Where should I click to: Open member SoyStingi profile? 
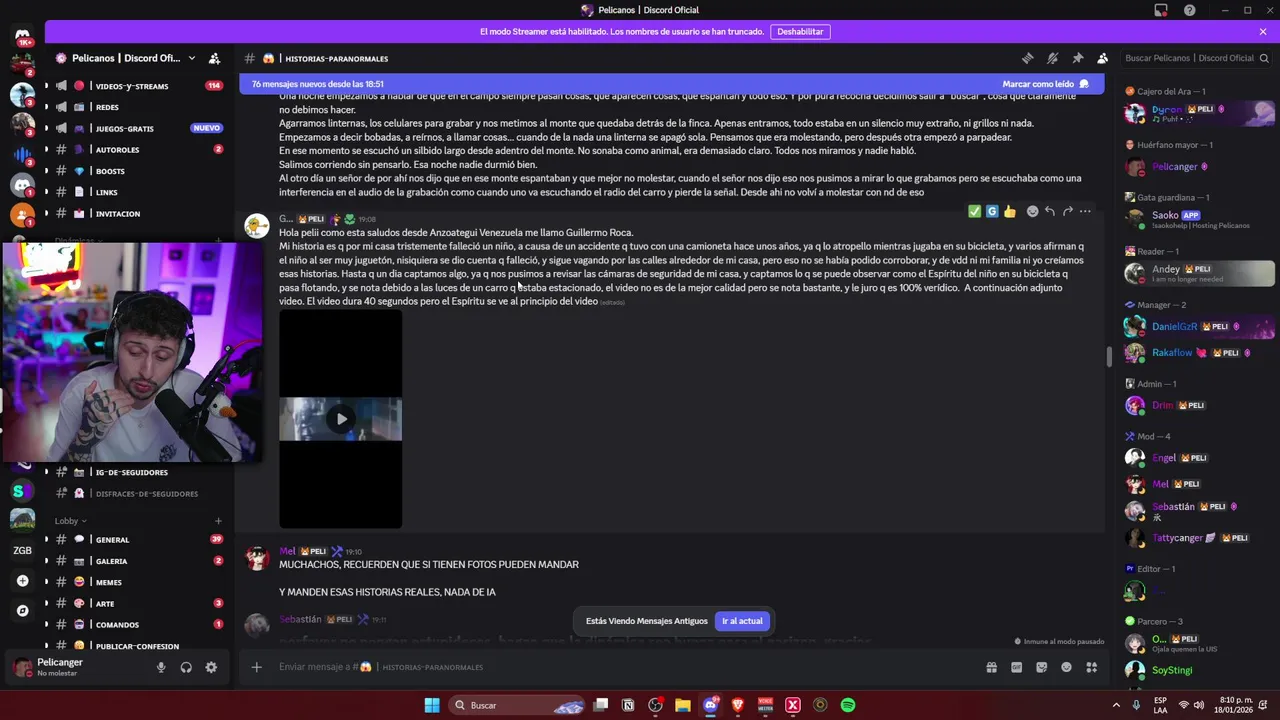click(x=1199, y=670)
